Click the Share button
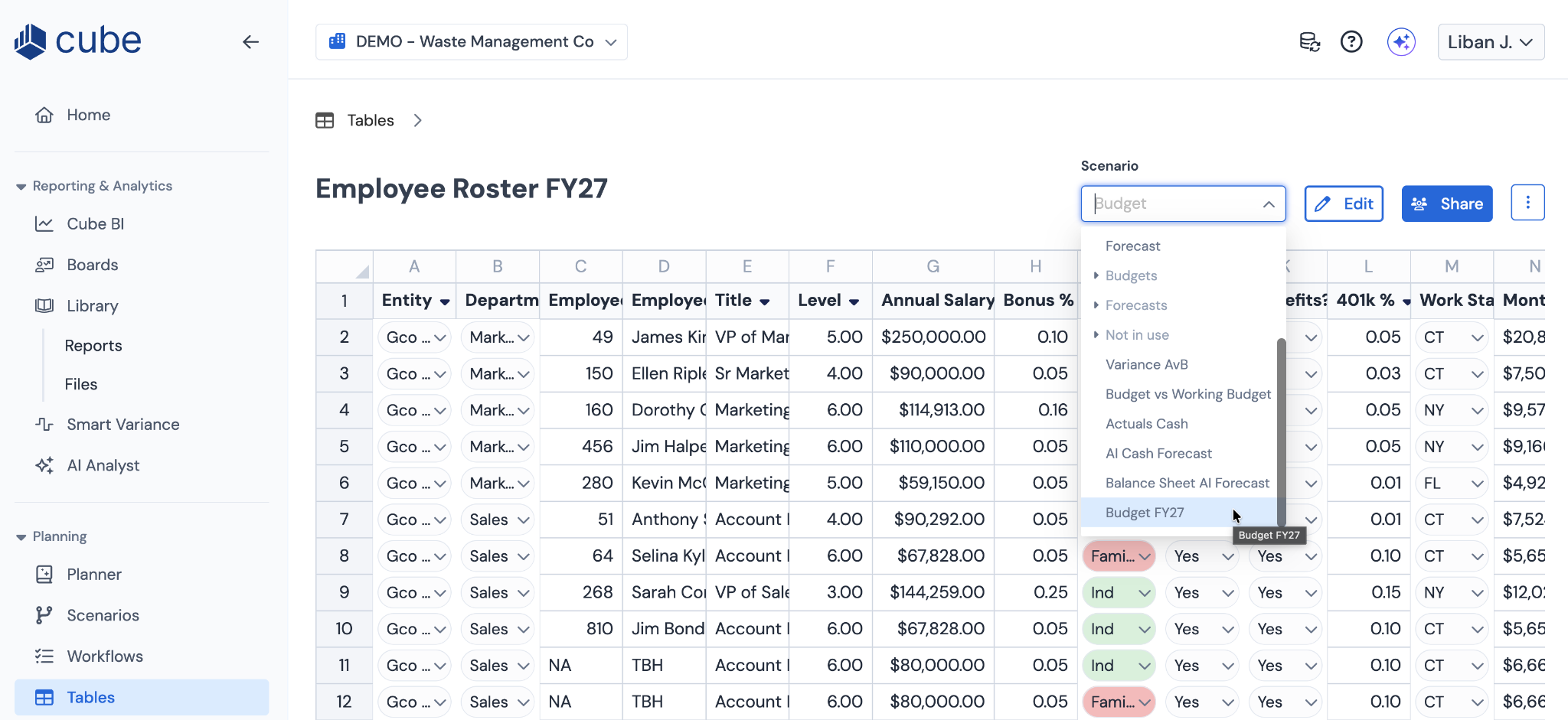 [x=1447, y=204]
